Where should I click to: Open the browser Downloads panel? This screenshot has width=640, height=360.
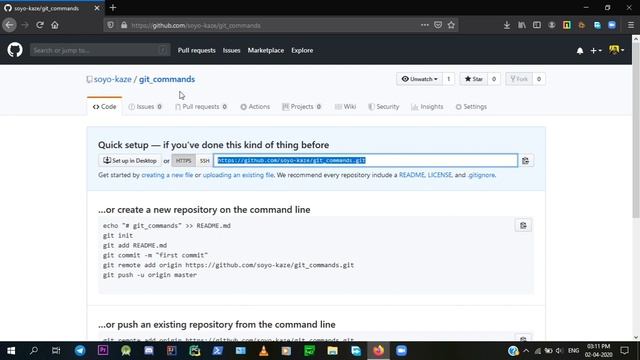pyautogui.click(x=507, y=25)
